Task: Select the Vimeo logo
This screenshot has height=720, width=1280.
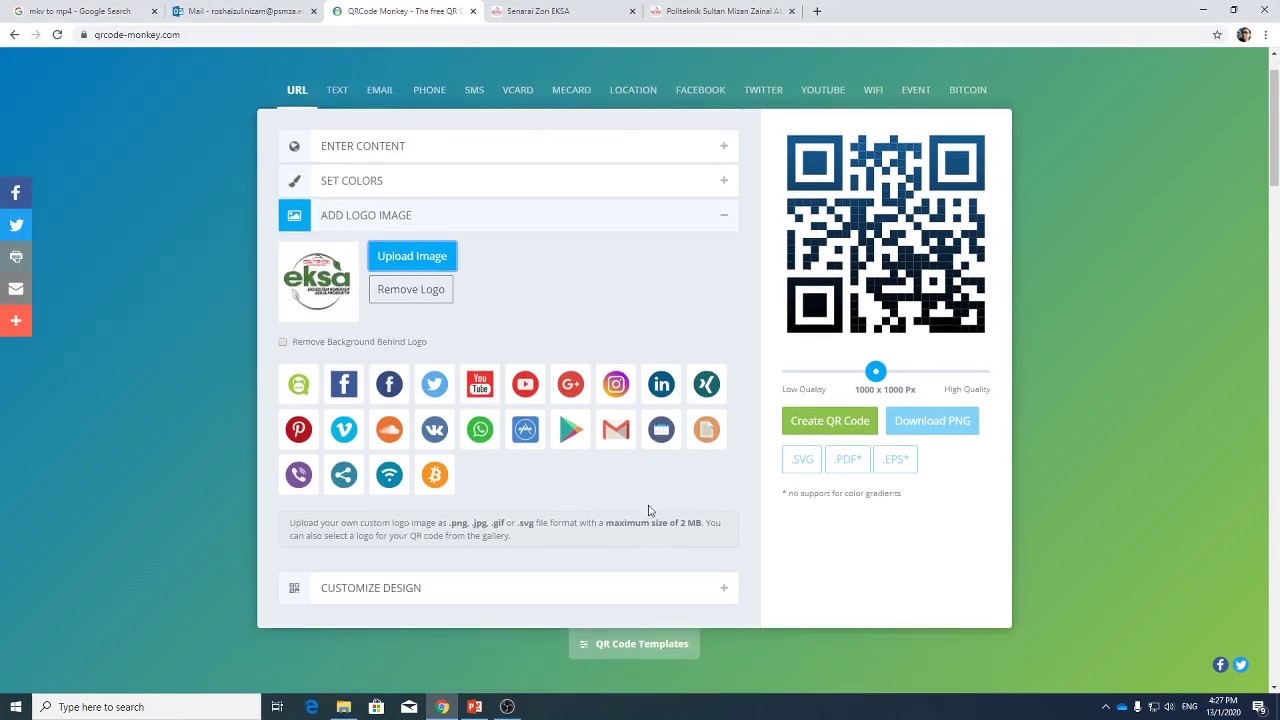Action: (344, 429)
